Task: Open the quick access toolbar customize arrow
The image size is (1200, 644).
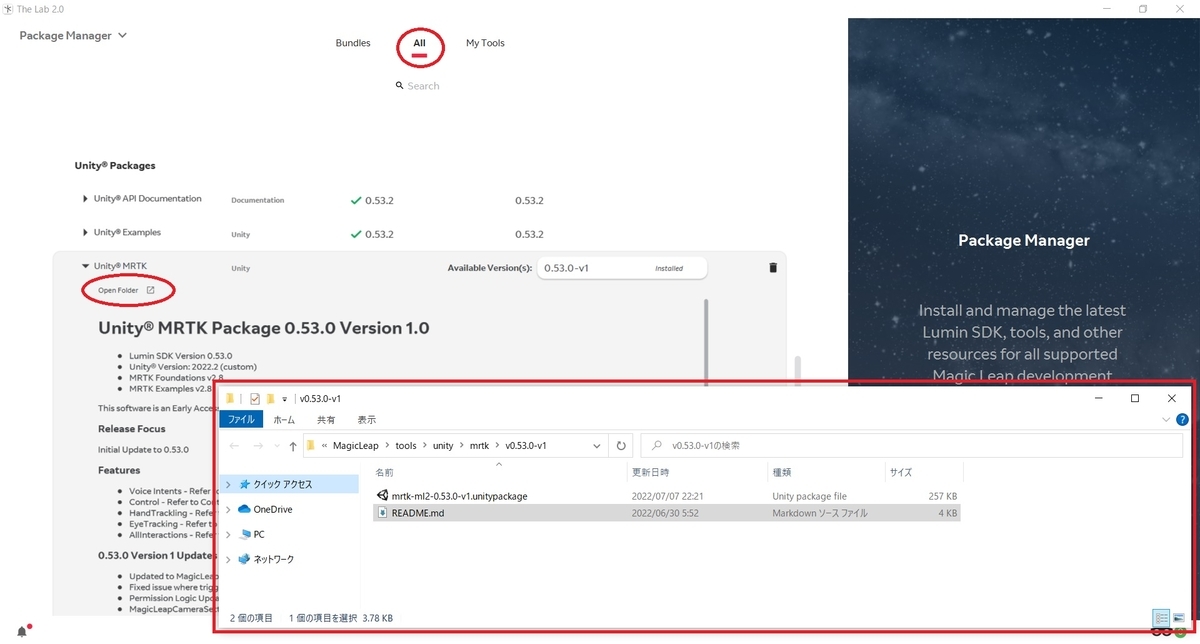Action: pyautogui.click(x=285, y=398)
